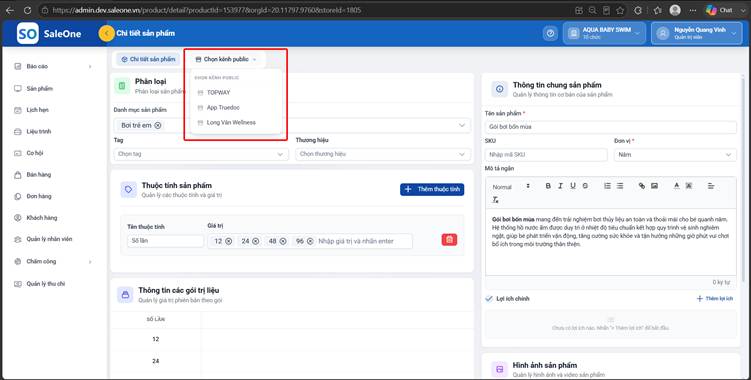This screenshot has height=380, width=751.
Task: Click the Thêm thuộc tính button
Action: pyautogui.click(x=432, y=189)
